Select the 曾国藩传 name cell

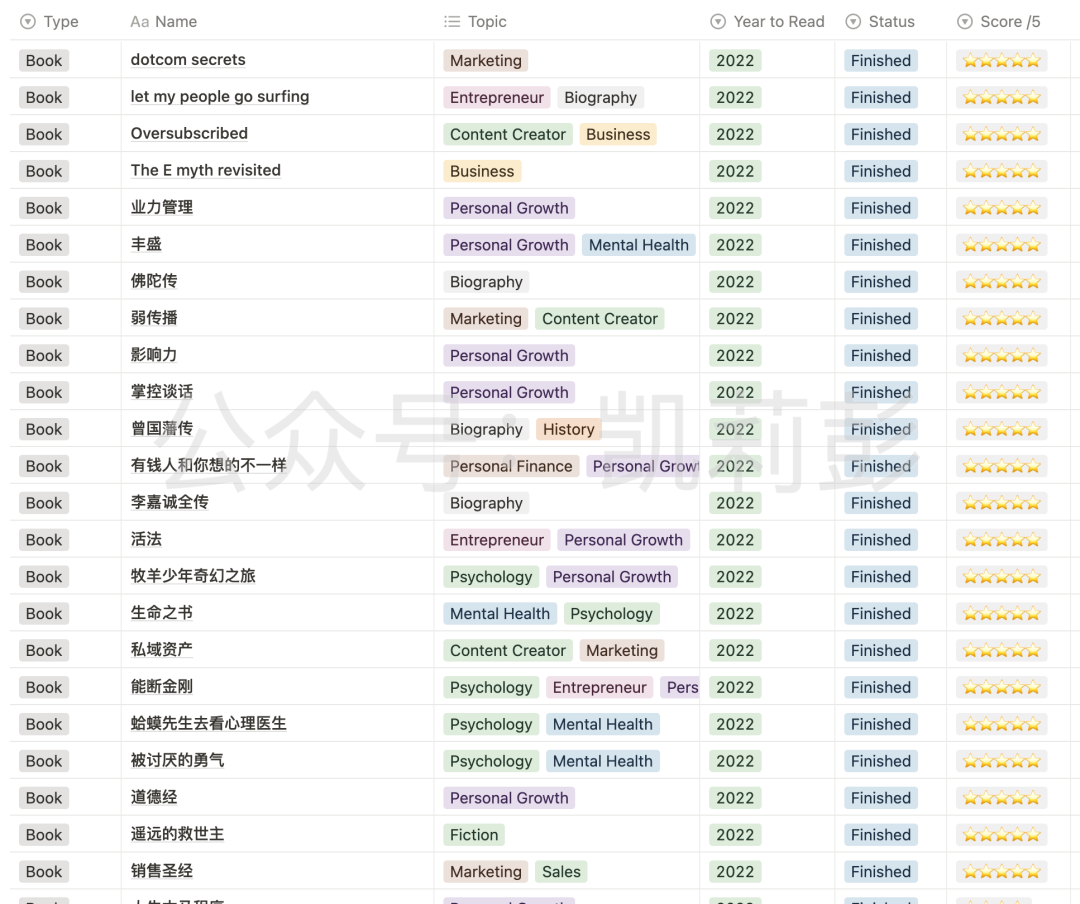point(278,429)
